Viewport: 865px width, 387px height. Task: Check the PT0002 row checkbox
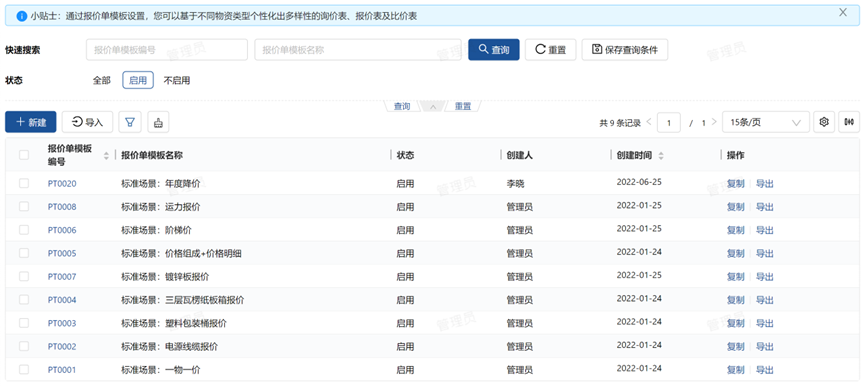(24, 346)
